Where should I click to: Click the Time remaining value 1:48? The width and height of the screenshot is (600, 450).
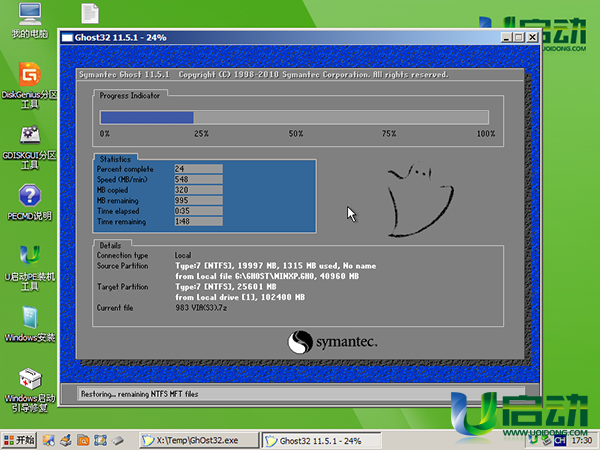199,222
